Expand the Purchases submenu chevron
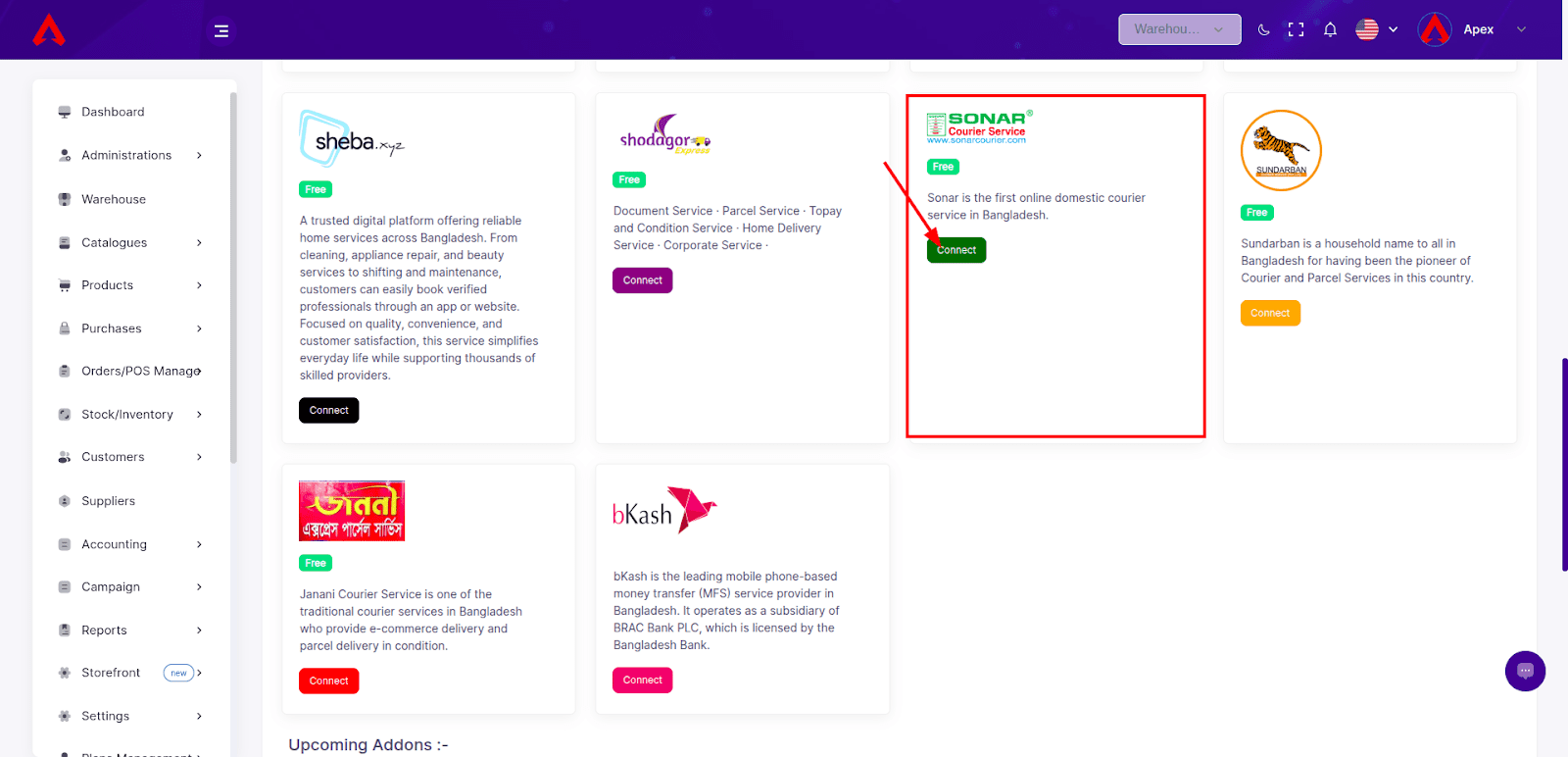 click(199, 328)
